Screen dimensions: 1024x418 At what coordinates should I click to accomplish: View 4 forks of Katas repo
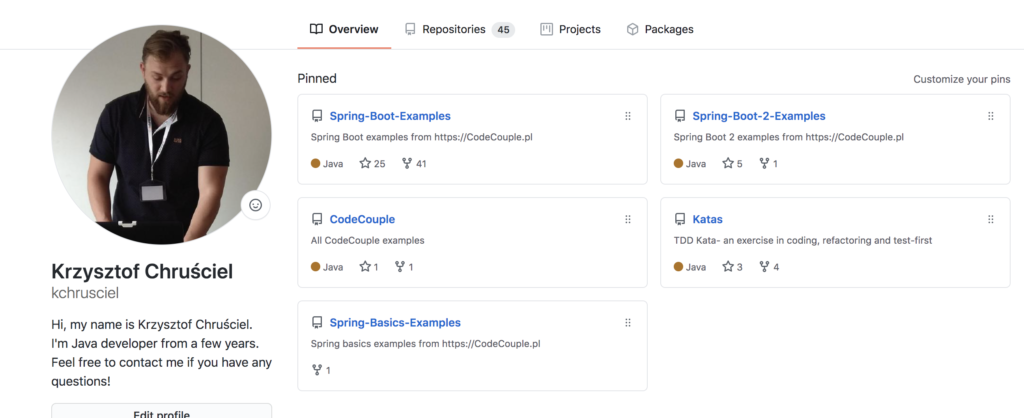[x=769, y=266]
